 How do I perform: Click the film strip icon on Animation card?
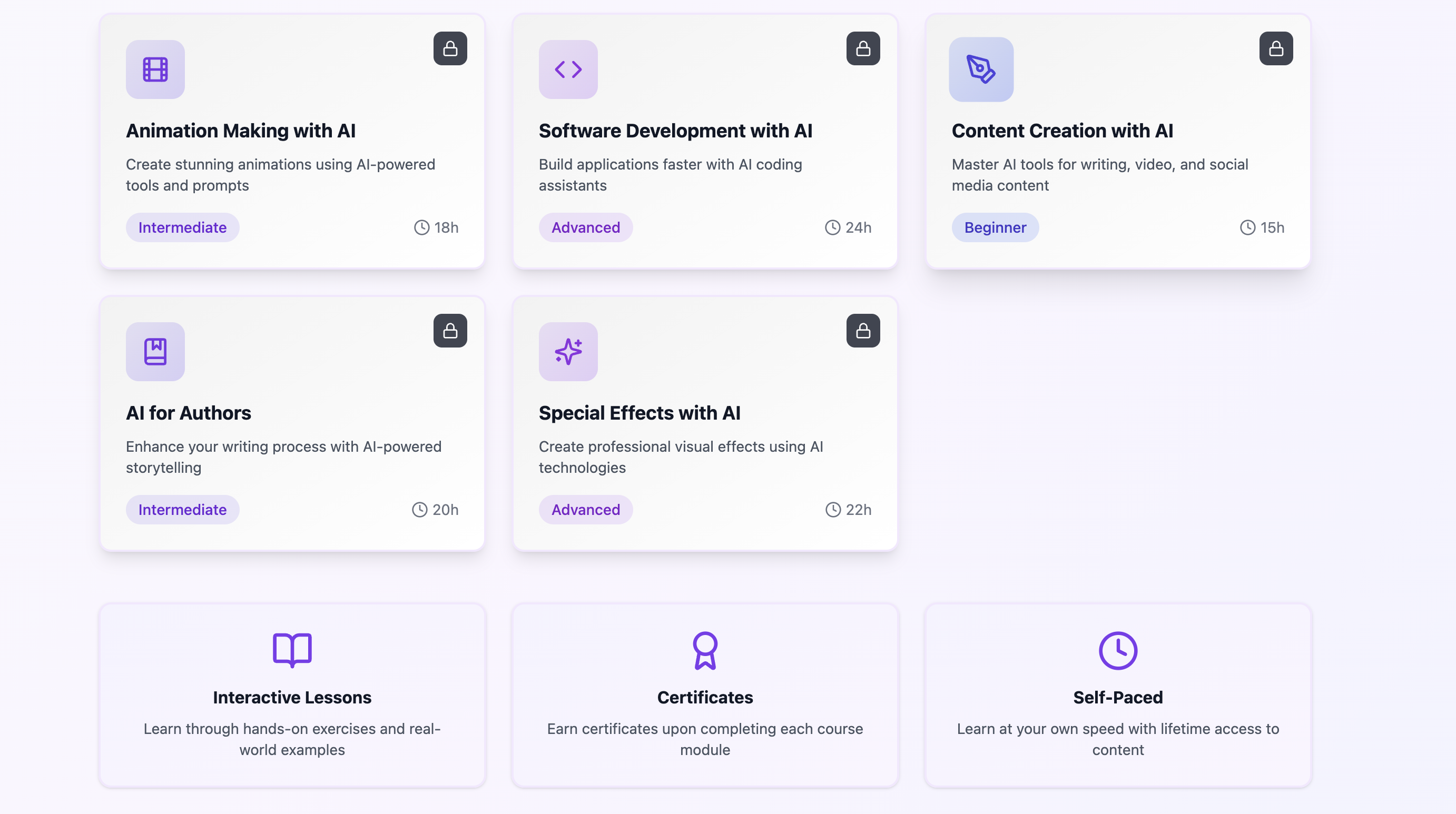155,70
